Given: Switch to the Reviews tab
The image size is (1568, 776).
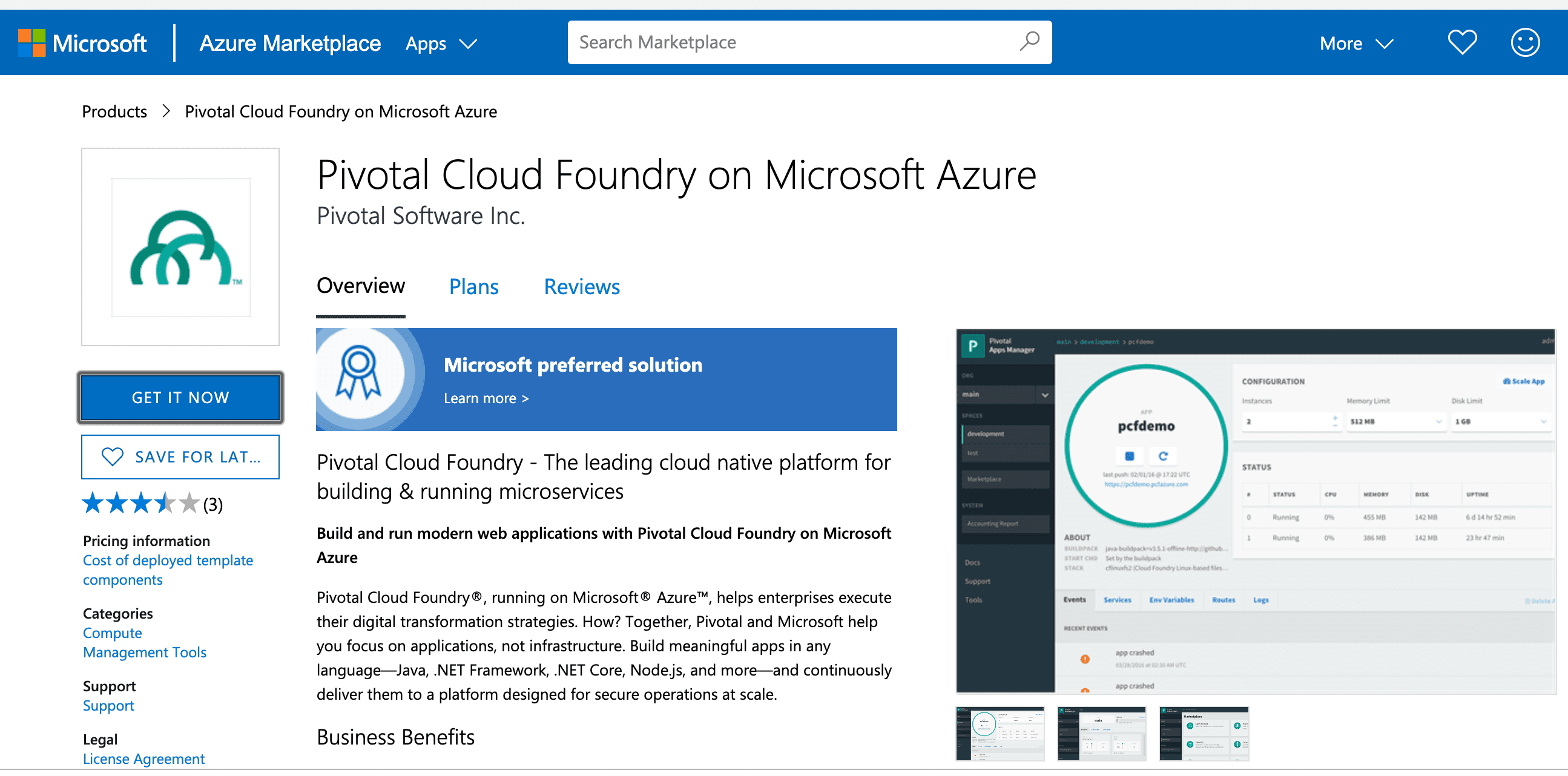Looking at the screenshot, I should pos(581,286).
